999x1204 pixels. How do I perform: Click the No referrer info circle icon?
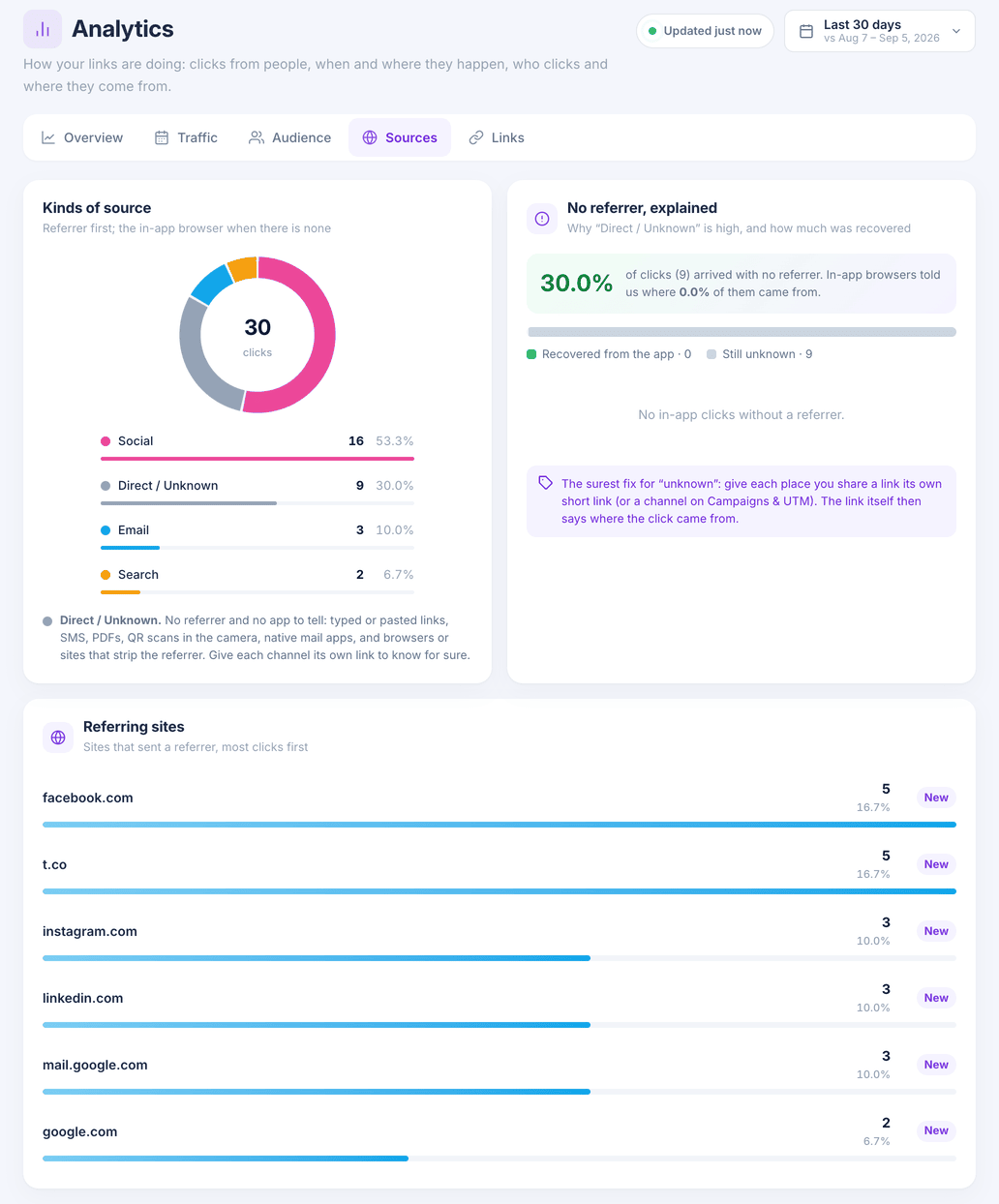pyautogui.click(x=542, y=219)
